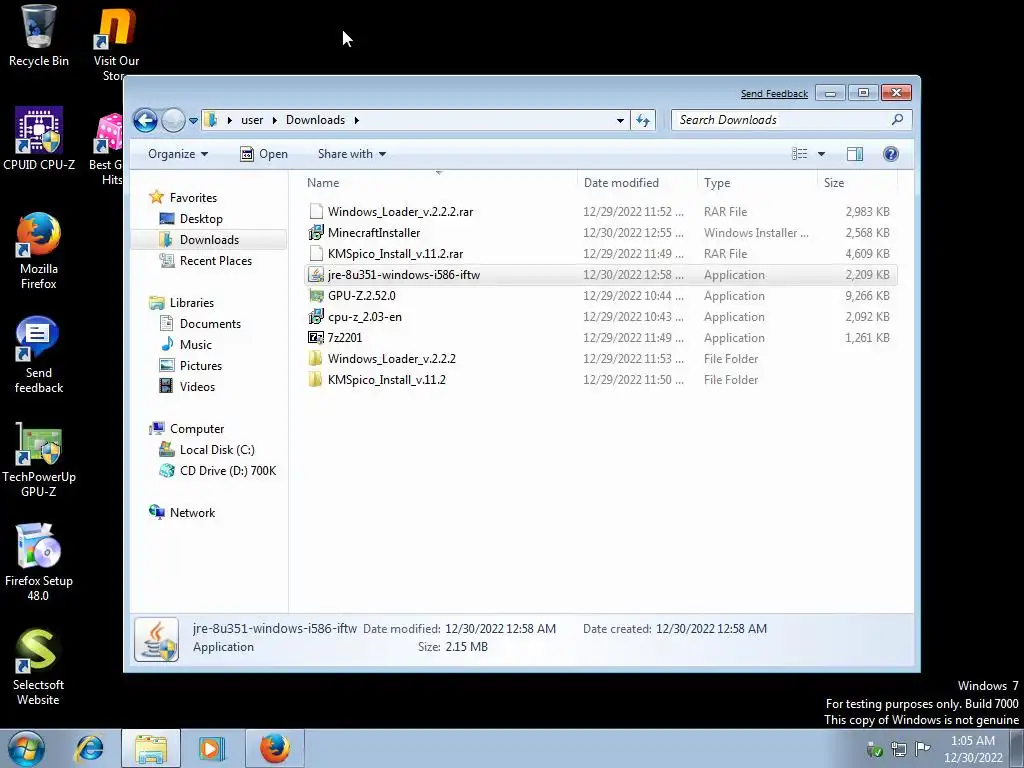The image size is (1024, 768).
Task: Switch to Firefox on the taskbar
Action: [275, 749]
